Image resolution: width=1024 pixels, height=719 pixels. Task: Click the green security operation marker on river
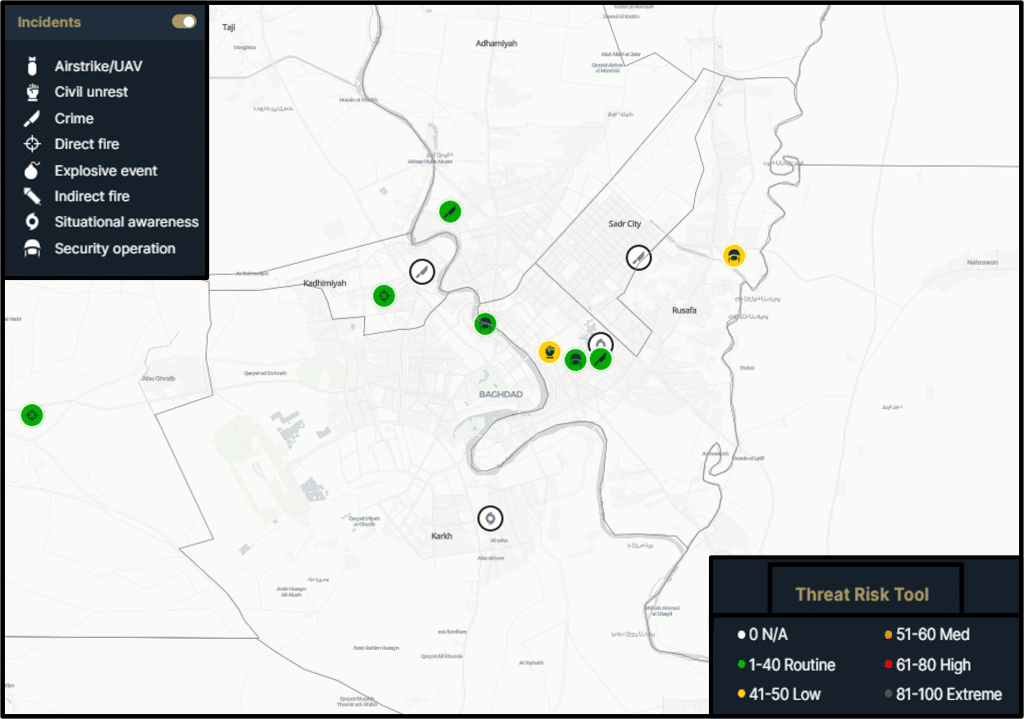[x=485, y=323]
